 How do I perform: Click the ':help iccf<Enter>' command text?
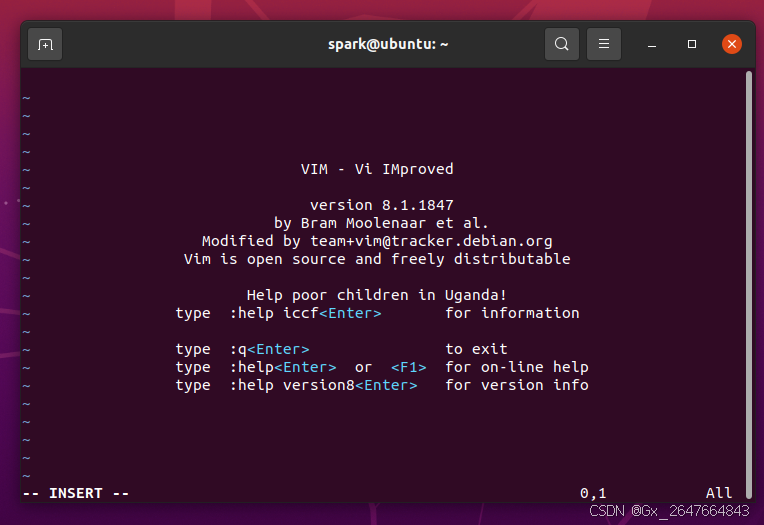306,313
